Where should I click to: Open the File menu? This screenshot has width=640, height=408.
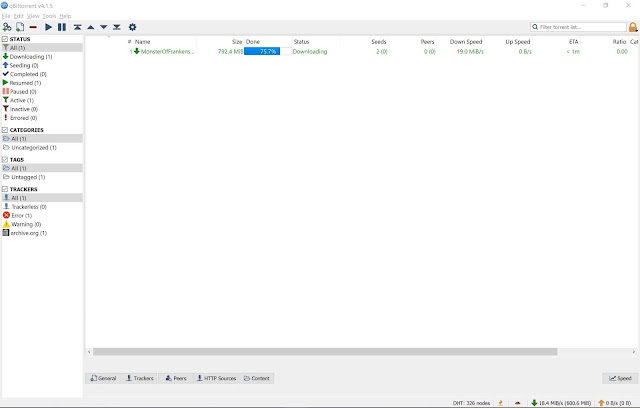pos(6,16)
